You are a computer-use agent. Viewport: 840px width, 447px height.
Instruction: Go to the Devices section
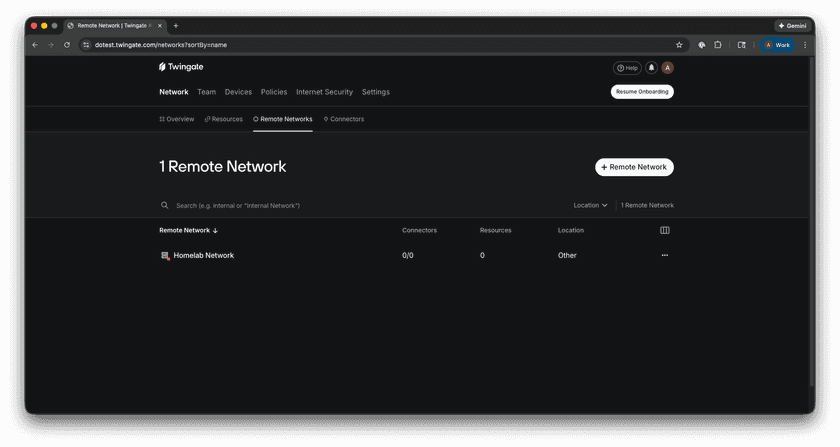[x=238, y=92]
